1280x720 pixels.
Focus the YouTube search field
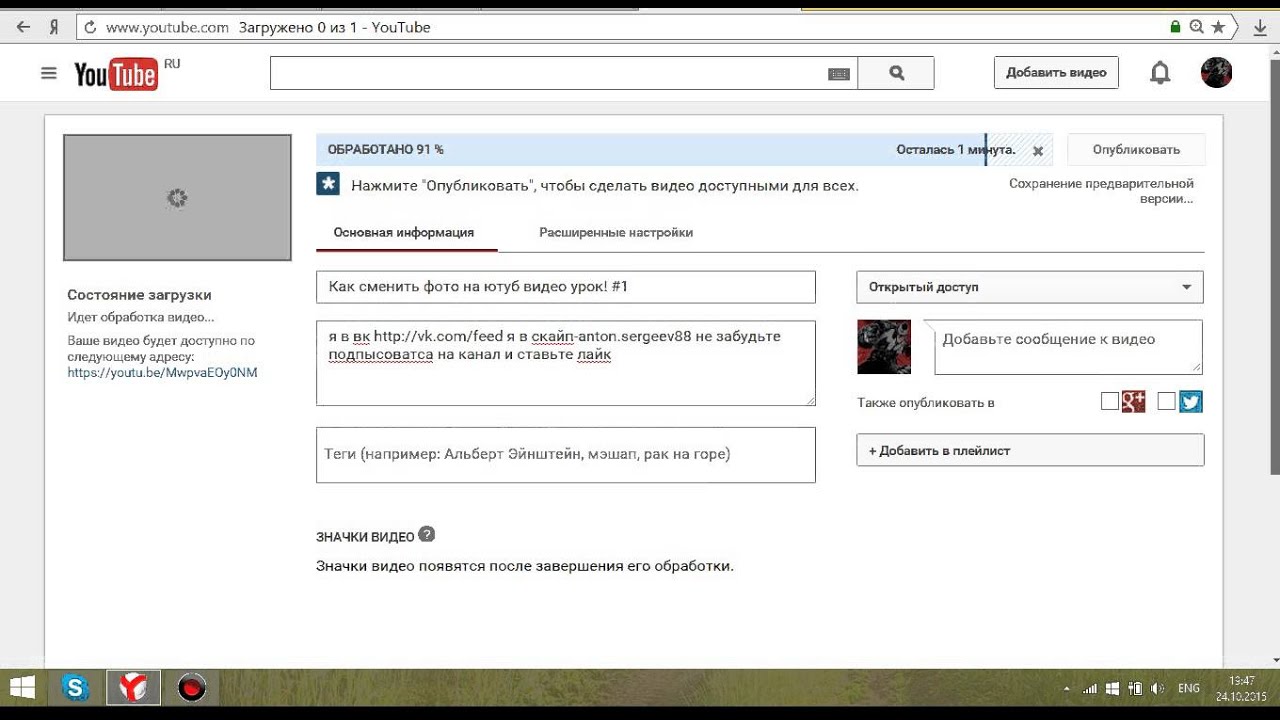pos(548,73)
